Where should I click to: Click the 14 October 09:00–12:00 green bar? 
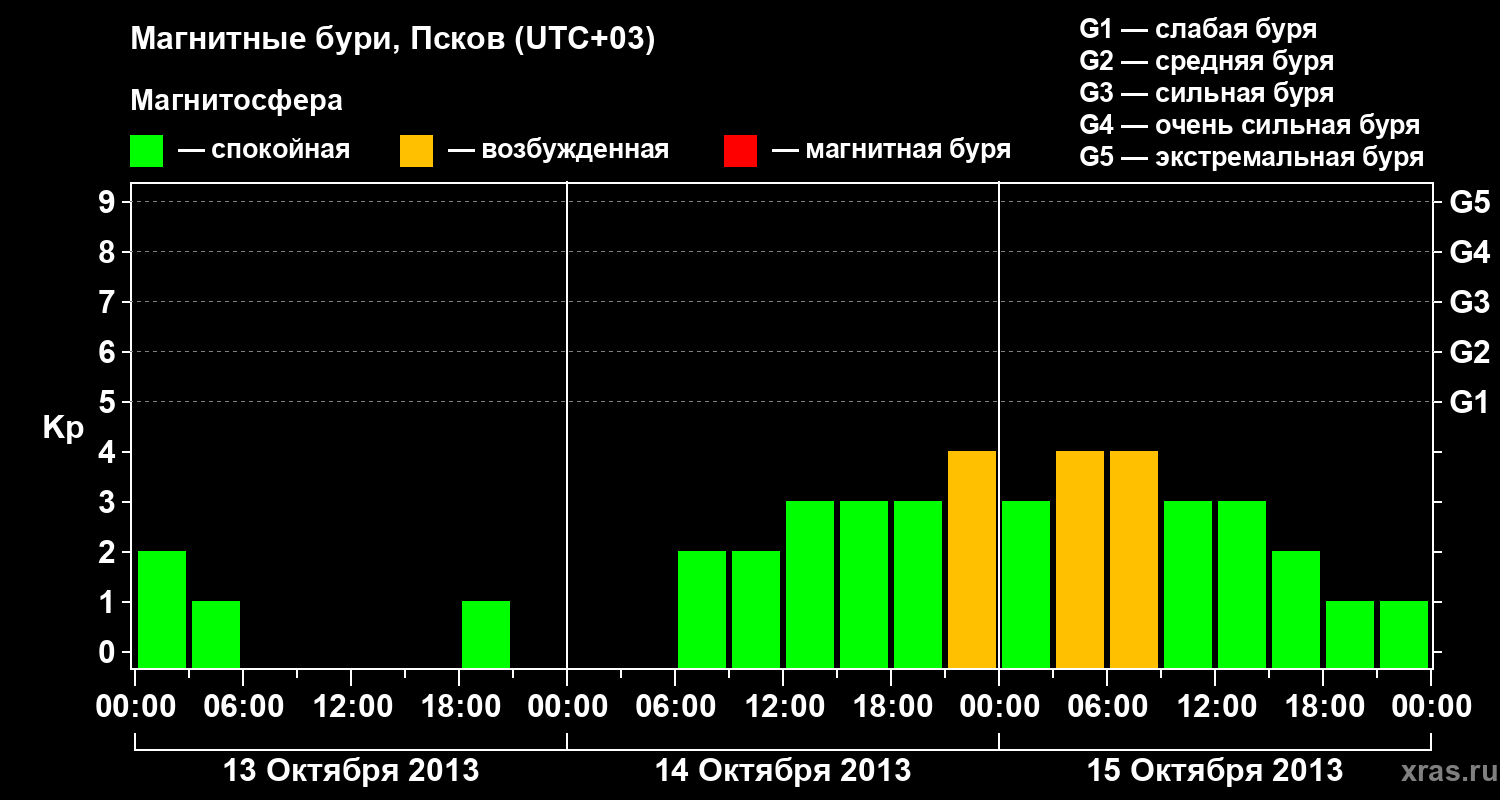[756, 609]
